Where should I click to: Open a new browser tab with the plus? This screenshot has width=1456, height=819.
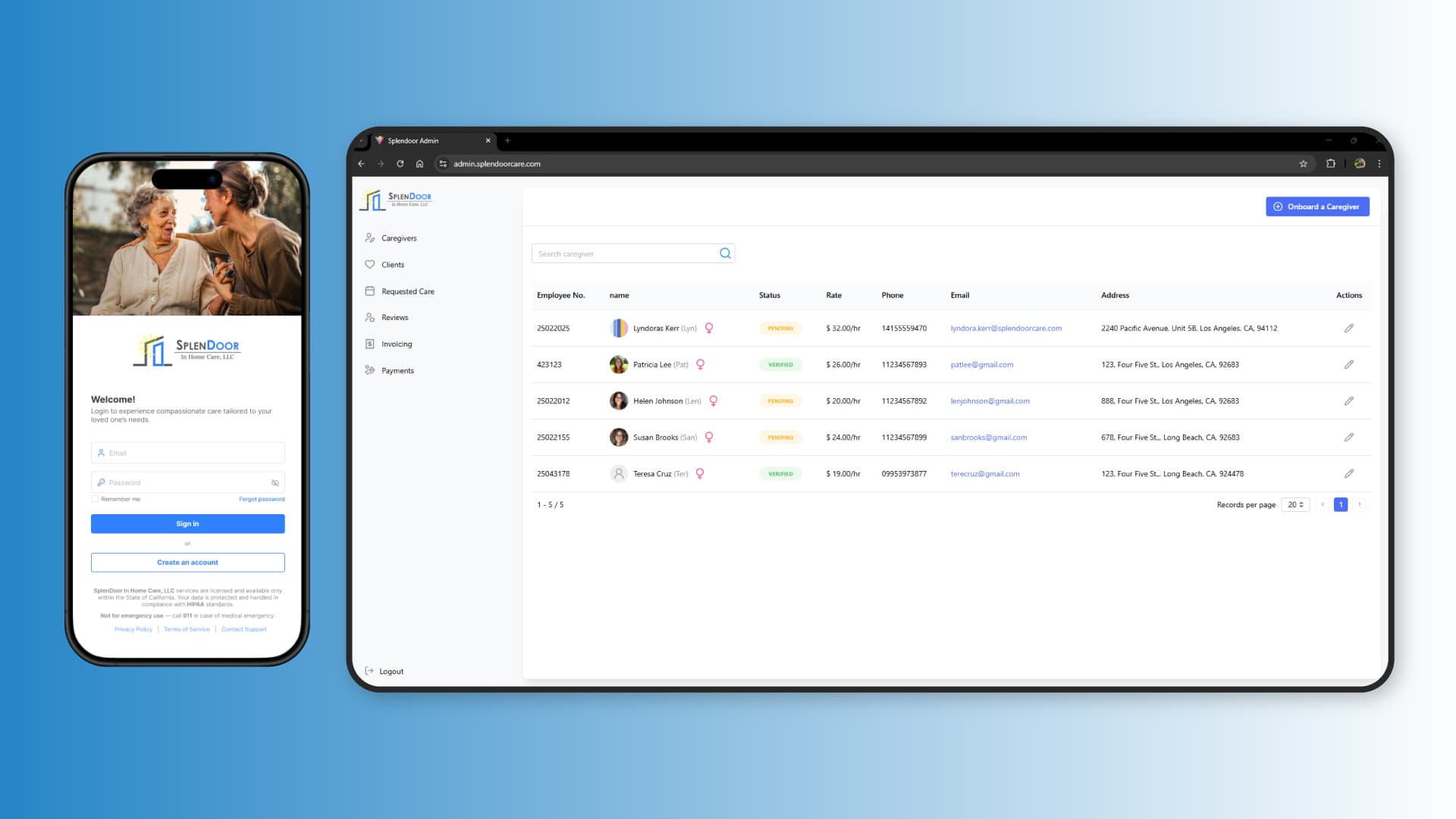507,140
